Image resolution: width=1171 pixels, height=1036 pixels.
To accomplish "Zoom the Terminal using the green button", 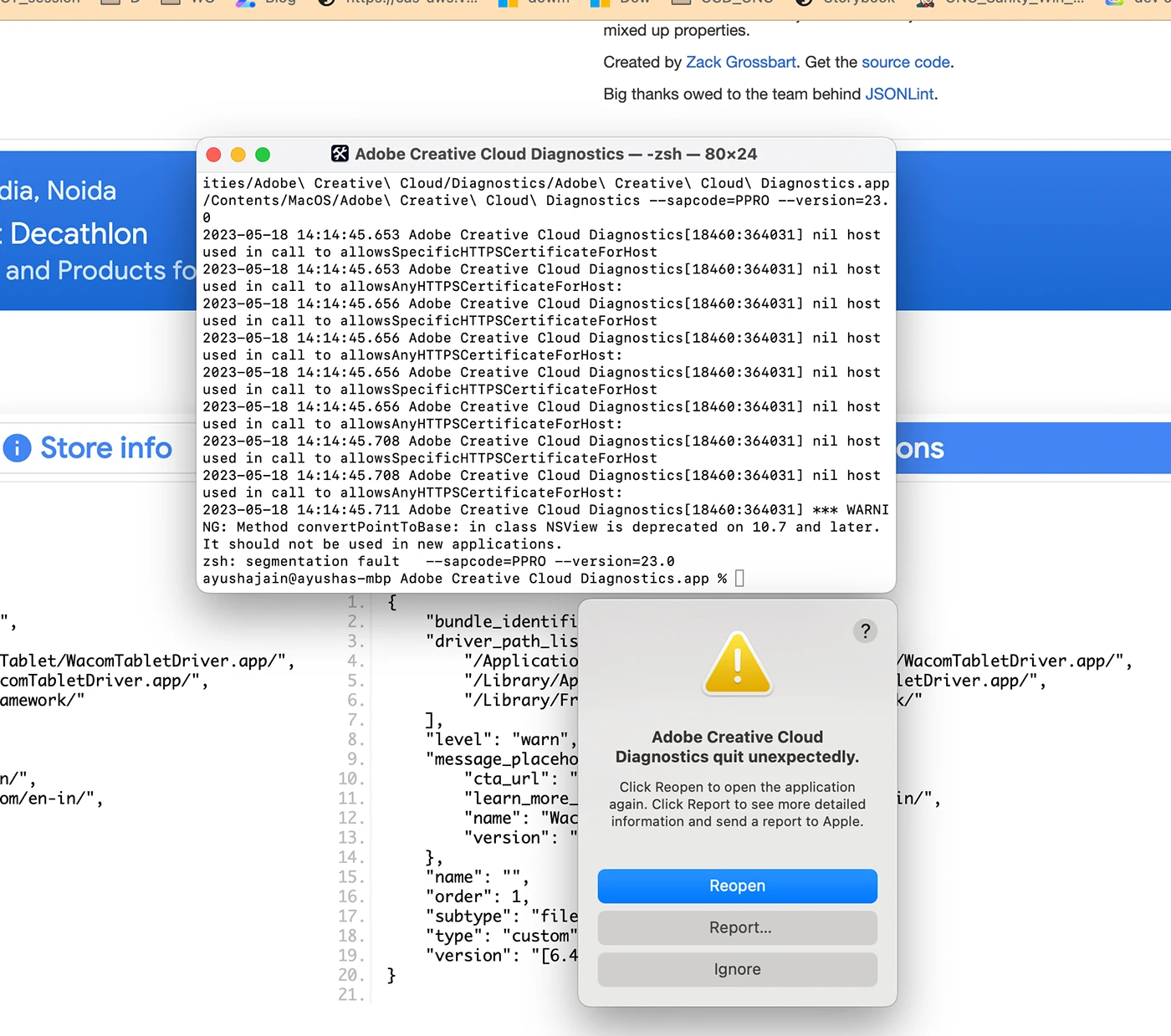I will coord(263,155).
